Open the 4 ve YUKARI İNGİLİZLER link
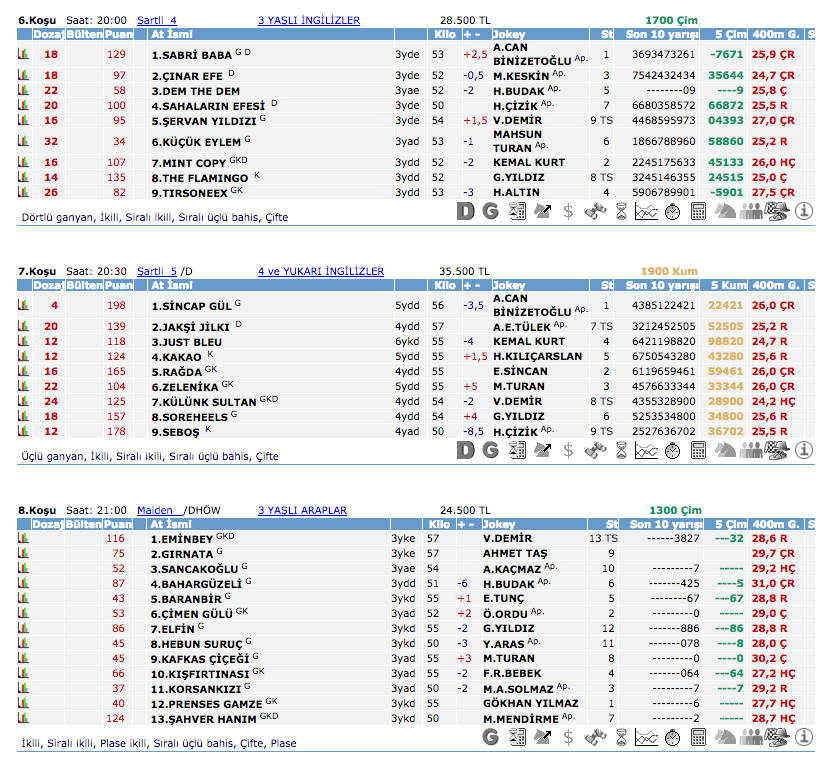 (x=320, y=271)
